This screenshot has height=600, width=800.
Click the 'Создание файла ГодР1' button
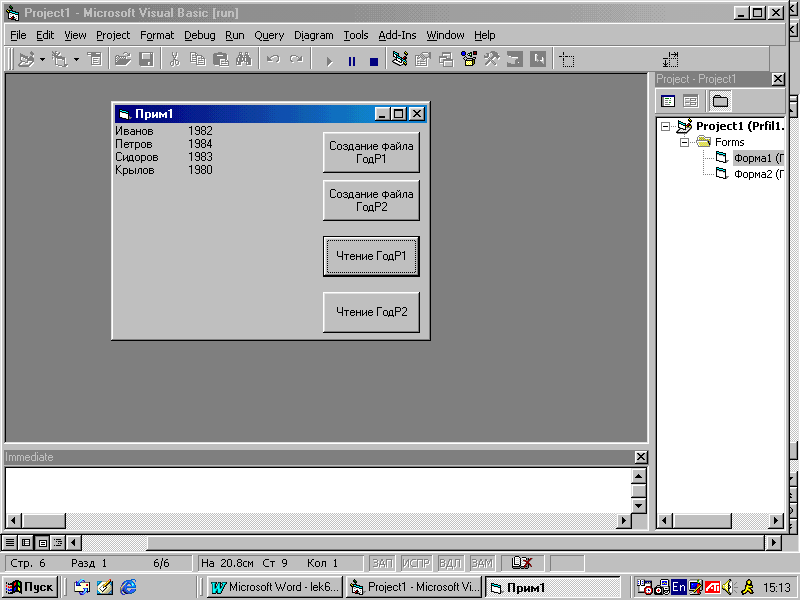(x=371, y=152)
